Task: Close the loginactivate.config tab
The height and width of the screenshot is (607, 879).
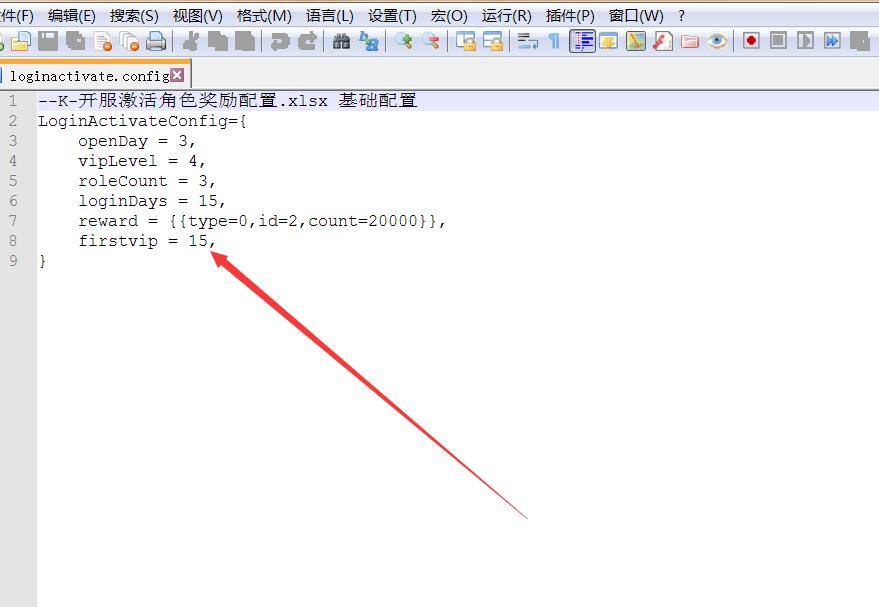Action: (x=177, y=75)
